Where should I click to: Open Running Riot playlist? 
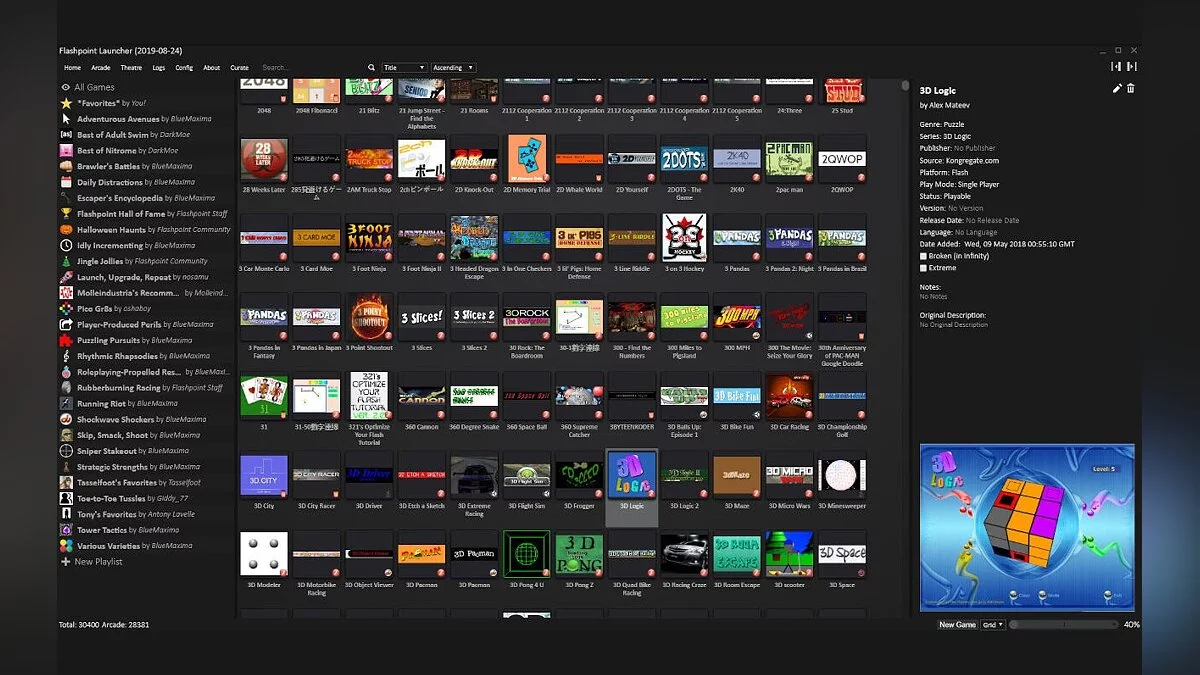146,404
